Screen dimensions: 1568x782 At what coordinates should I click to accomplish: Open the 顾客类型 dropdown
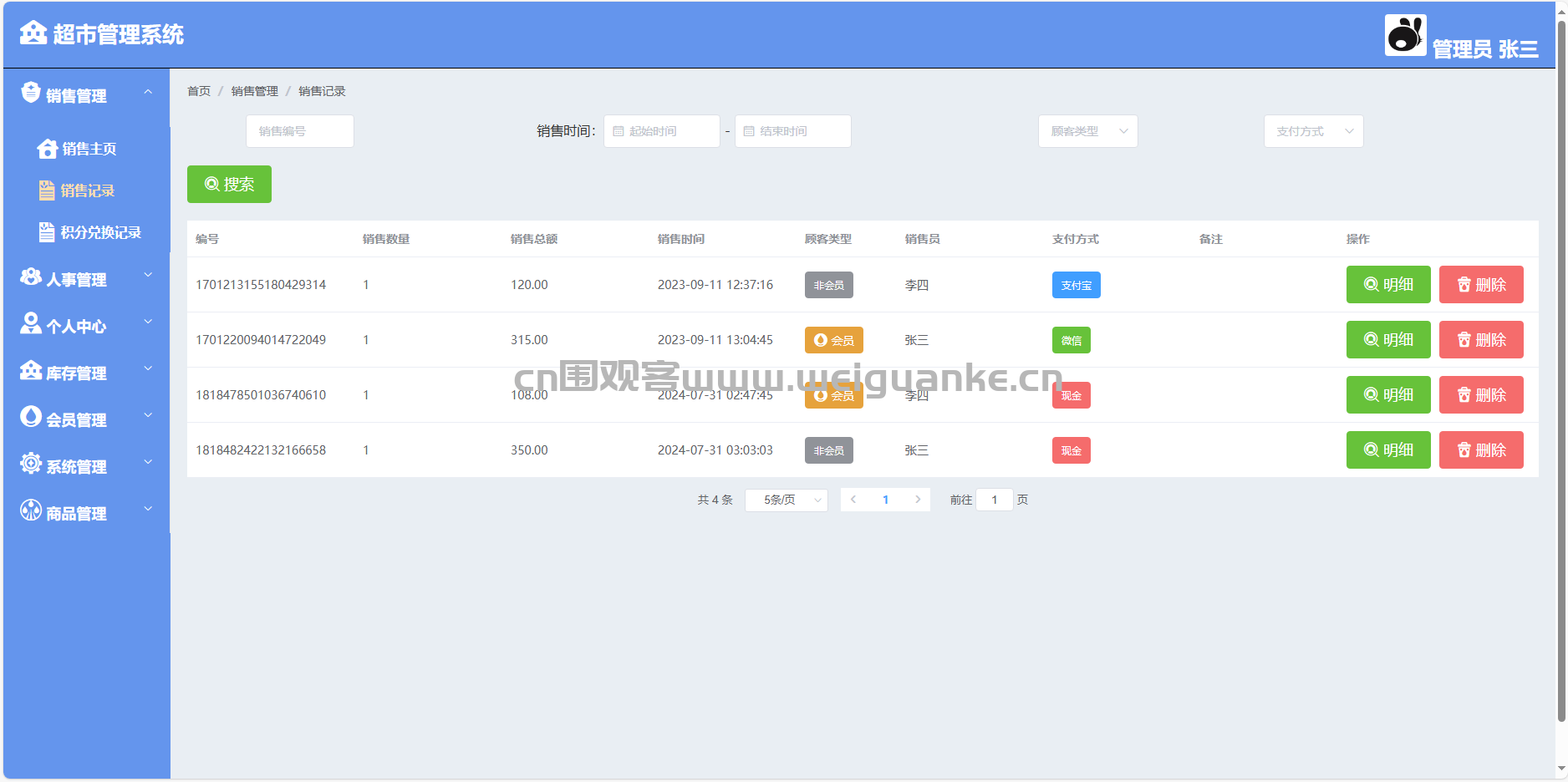pyautogui.click(x=1087, y=131)
